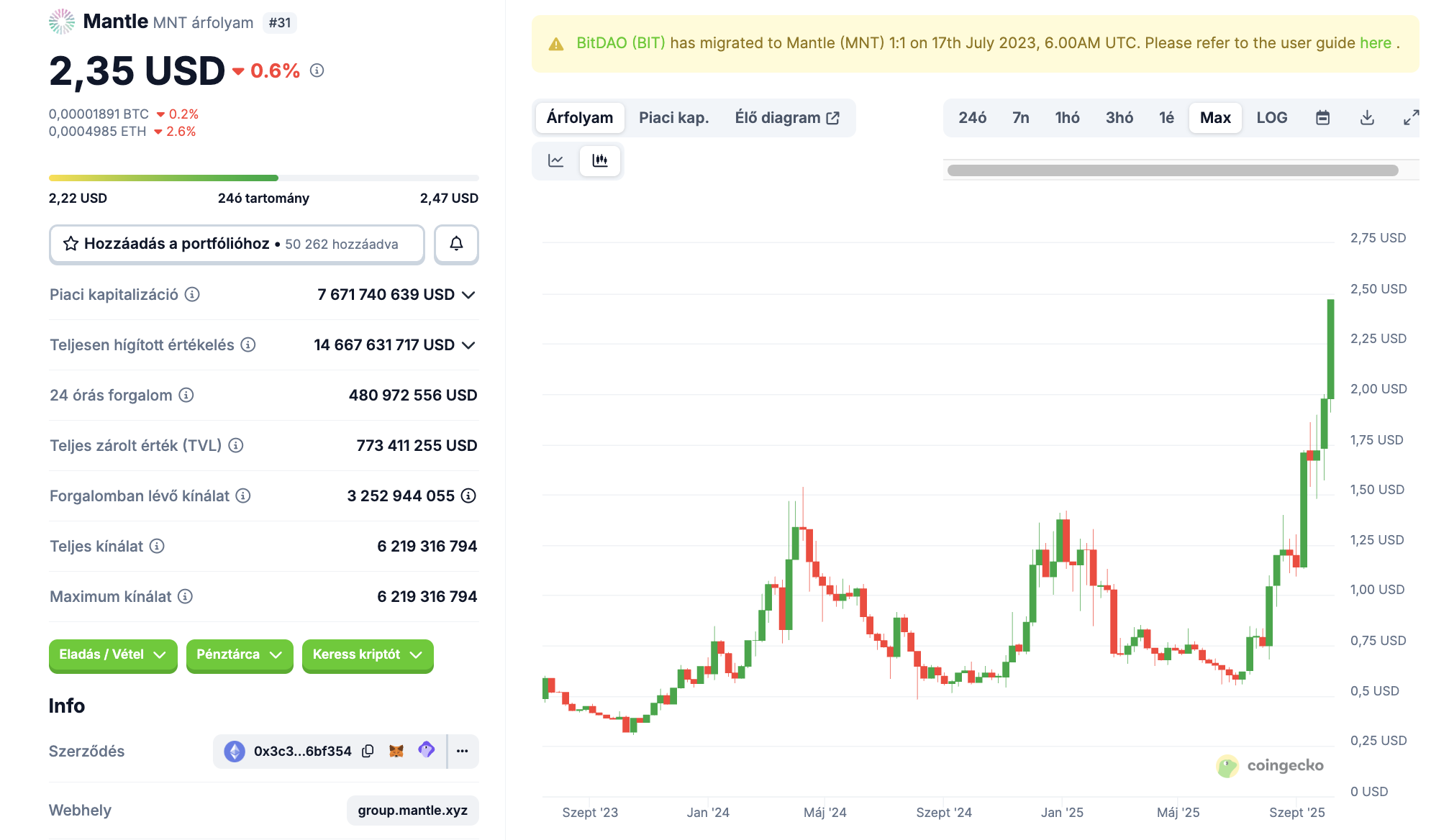This screenshot has width=1449, height=840.
Task: Open the Élő diagram tab
Action: tap(786, 118)
